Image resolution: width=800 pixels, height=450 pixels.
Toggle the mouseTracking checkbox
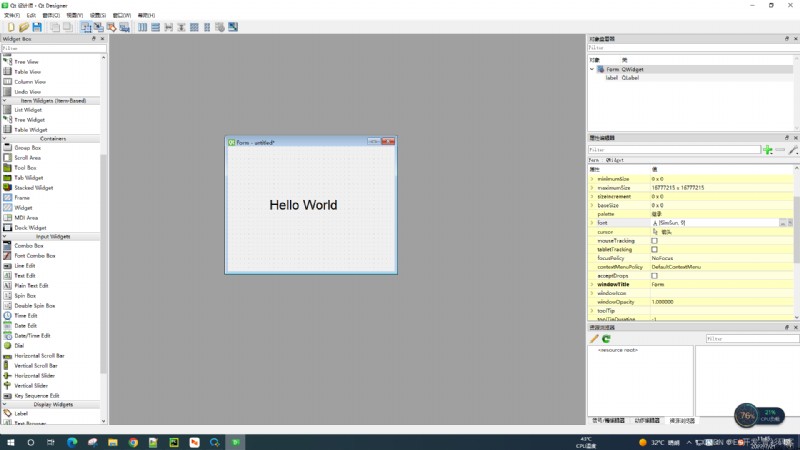654,241
